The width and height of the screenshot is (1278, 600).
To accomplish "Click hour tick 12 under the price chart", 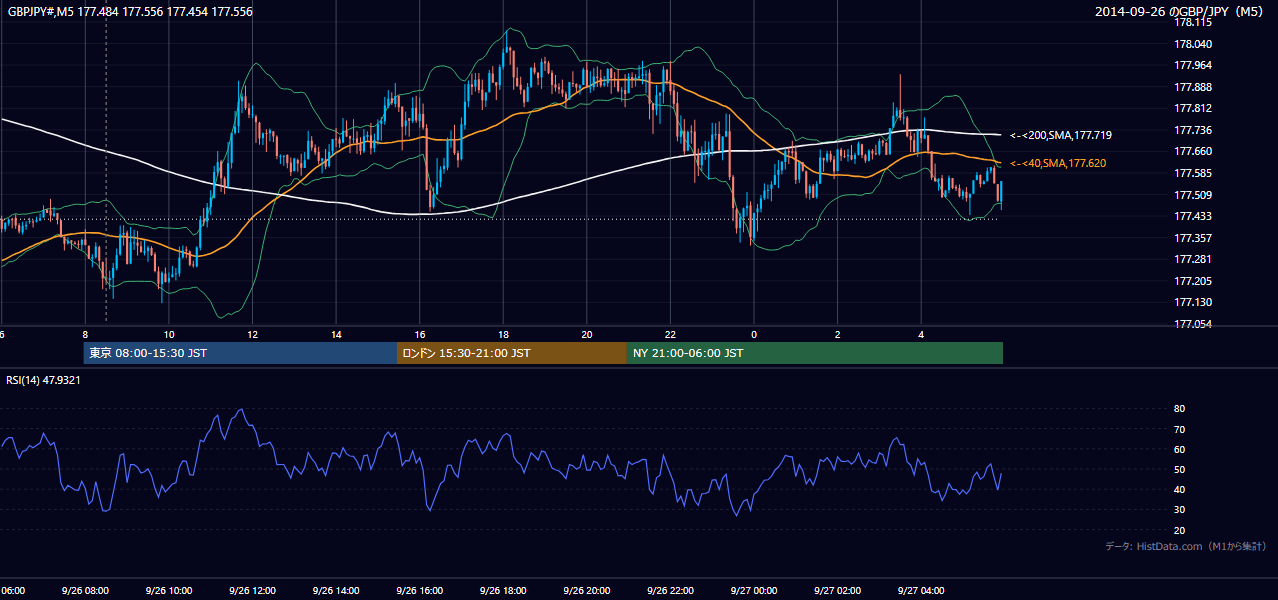I will [x=253, y=335].
